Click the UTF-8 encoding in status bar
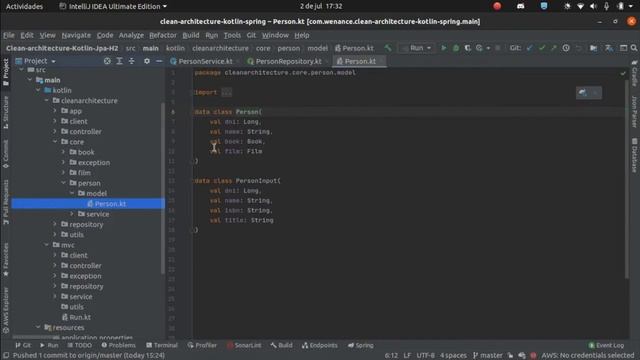Screen dimensions: 640x360 (425, 356)
